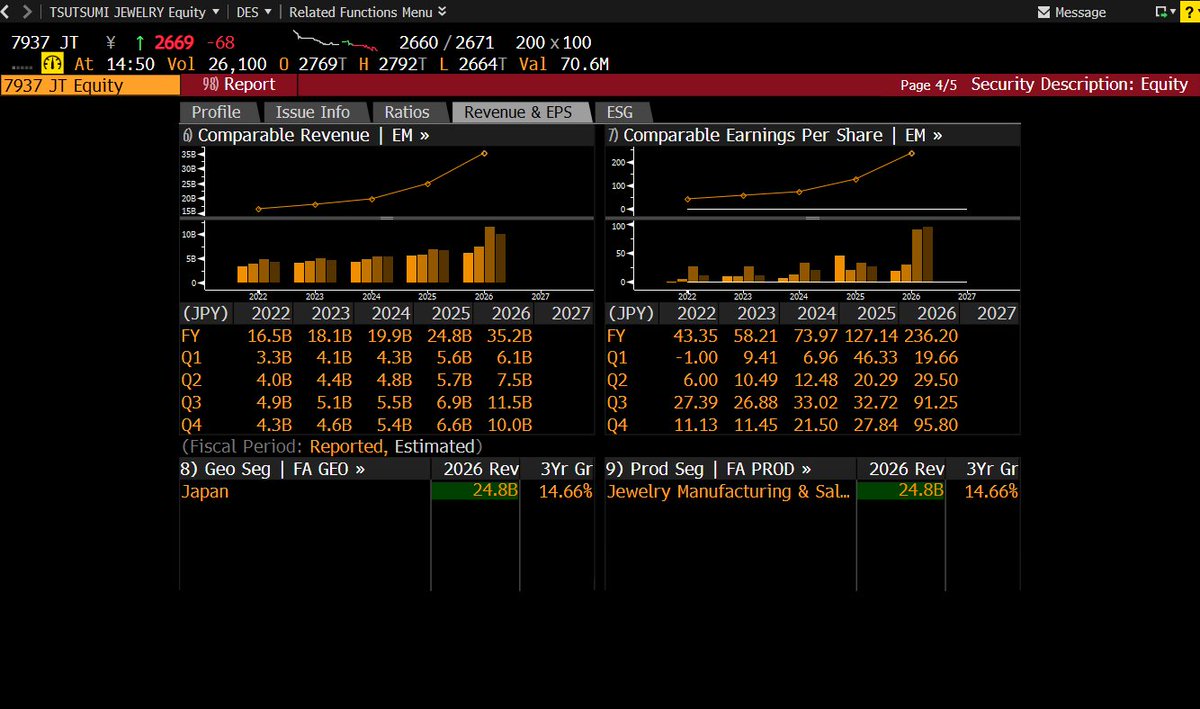Click the Q2 row label in the EPS table
This screenshot has width=1200, height=709.
[617, 380]
